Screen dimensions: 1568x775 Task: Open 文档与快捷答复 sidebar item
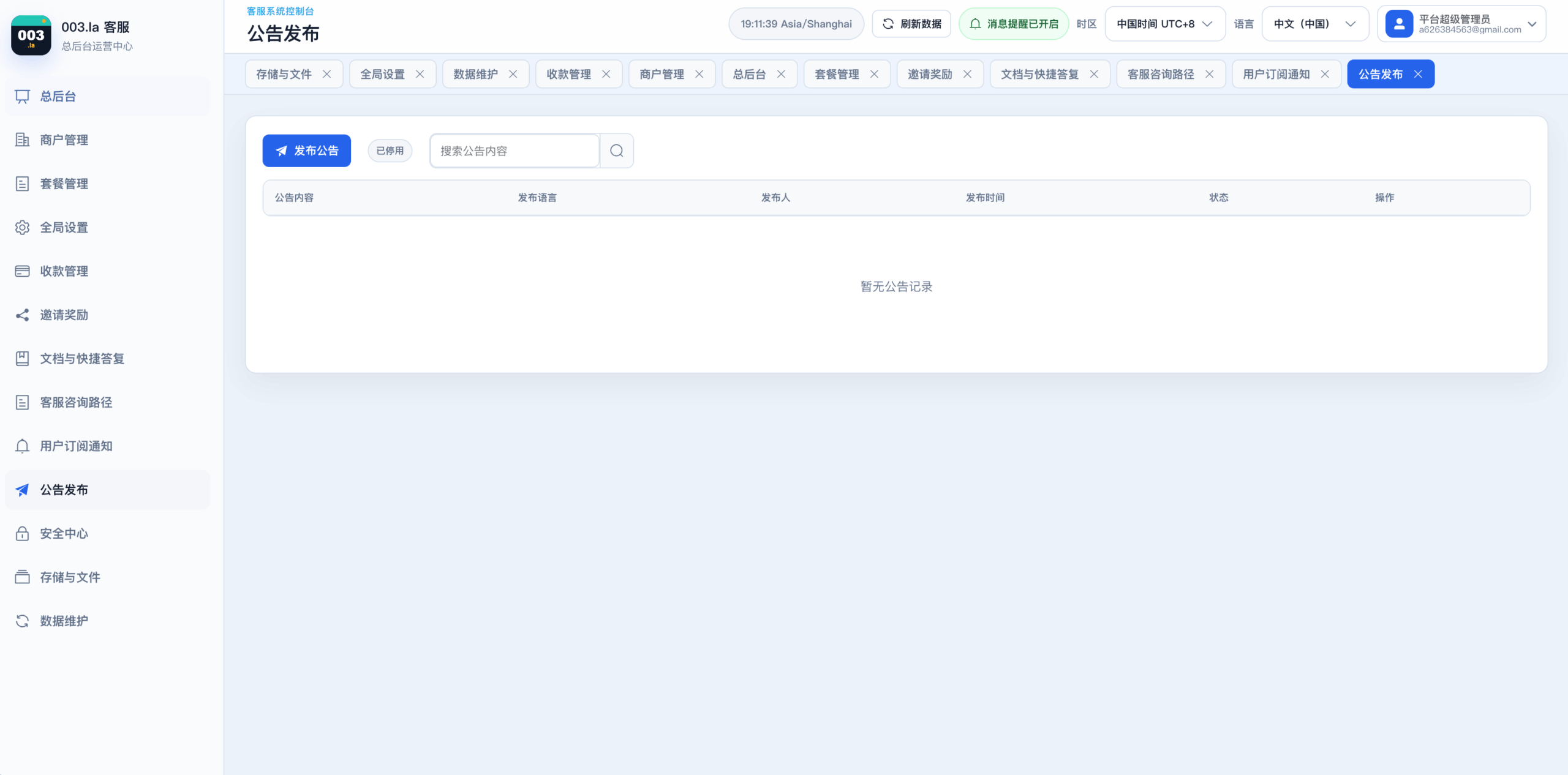pos(107,359)
